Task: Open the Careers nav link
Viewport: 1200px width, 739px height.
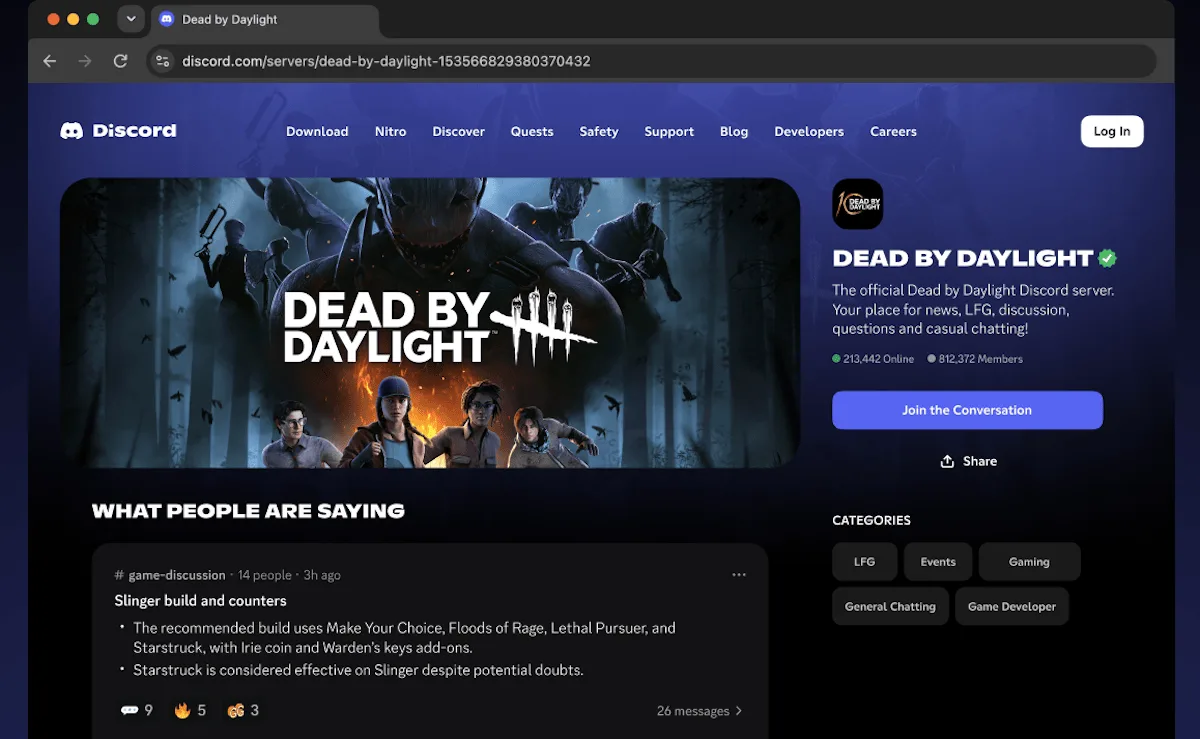Action: coord(893,131)
